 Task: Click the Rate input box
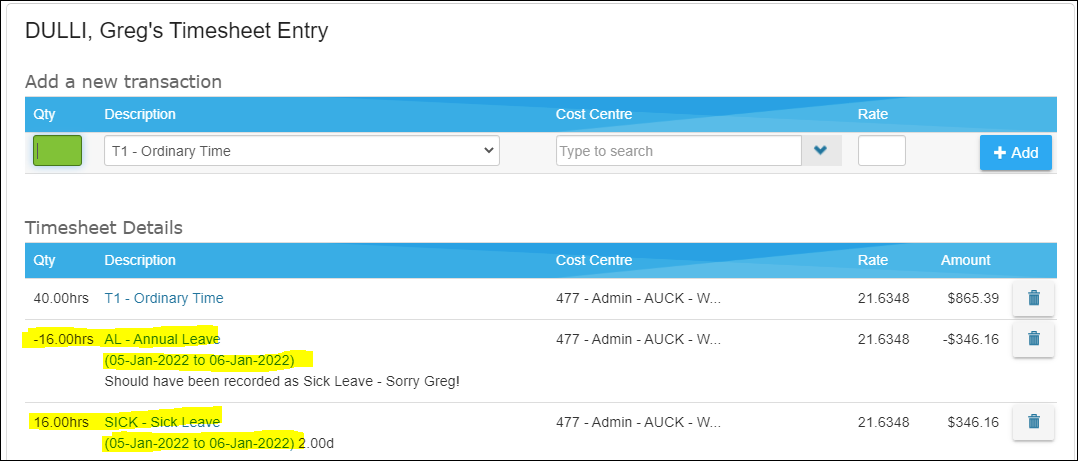[x=881, y=150]
